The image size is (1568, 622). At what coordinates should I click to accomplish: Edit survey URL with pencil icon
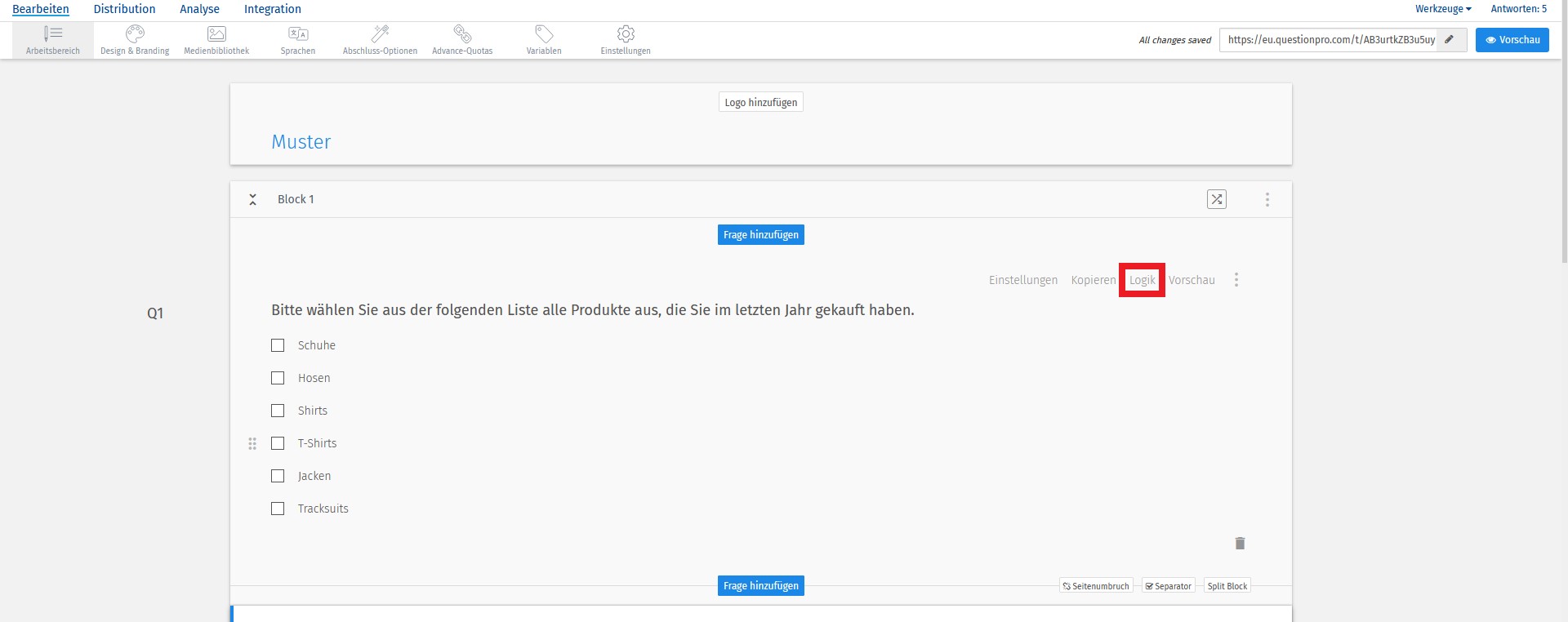[1450, 39]
